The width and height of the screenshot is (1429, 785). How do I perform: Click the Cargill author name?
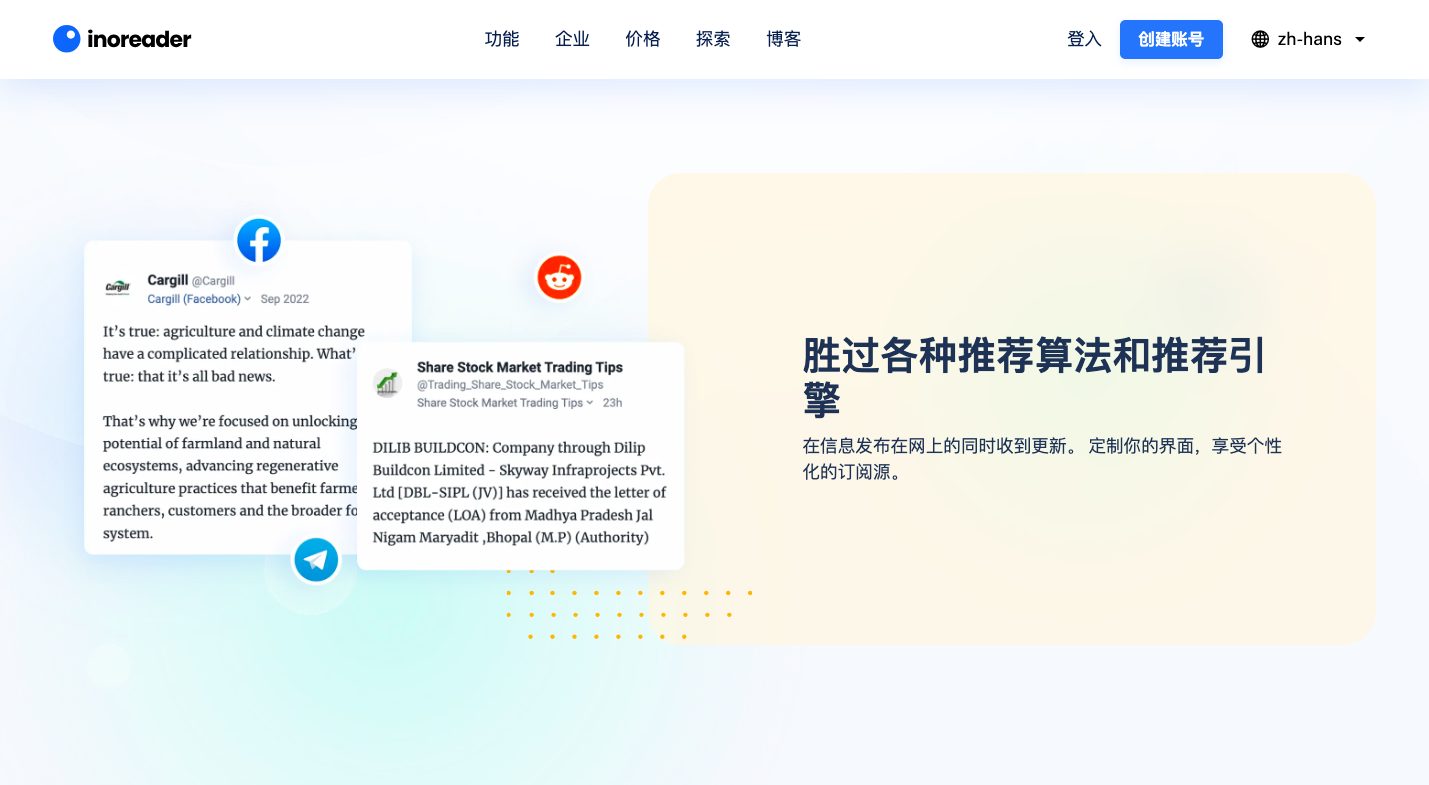point(168,280)
